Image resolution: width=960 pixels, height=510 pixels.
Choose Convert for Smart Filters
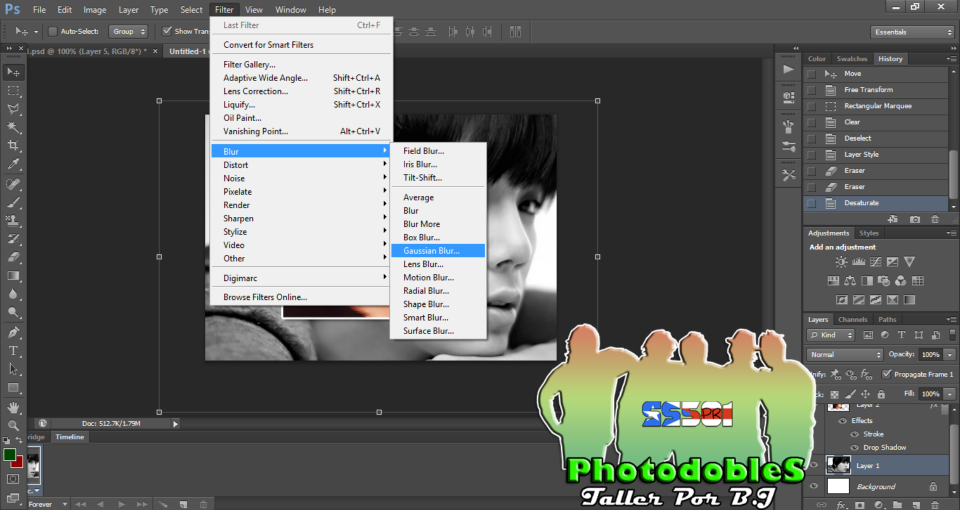pos(301,45)
